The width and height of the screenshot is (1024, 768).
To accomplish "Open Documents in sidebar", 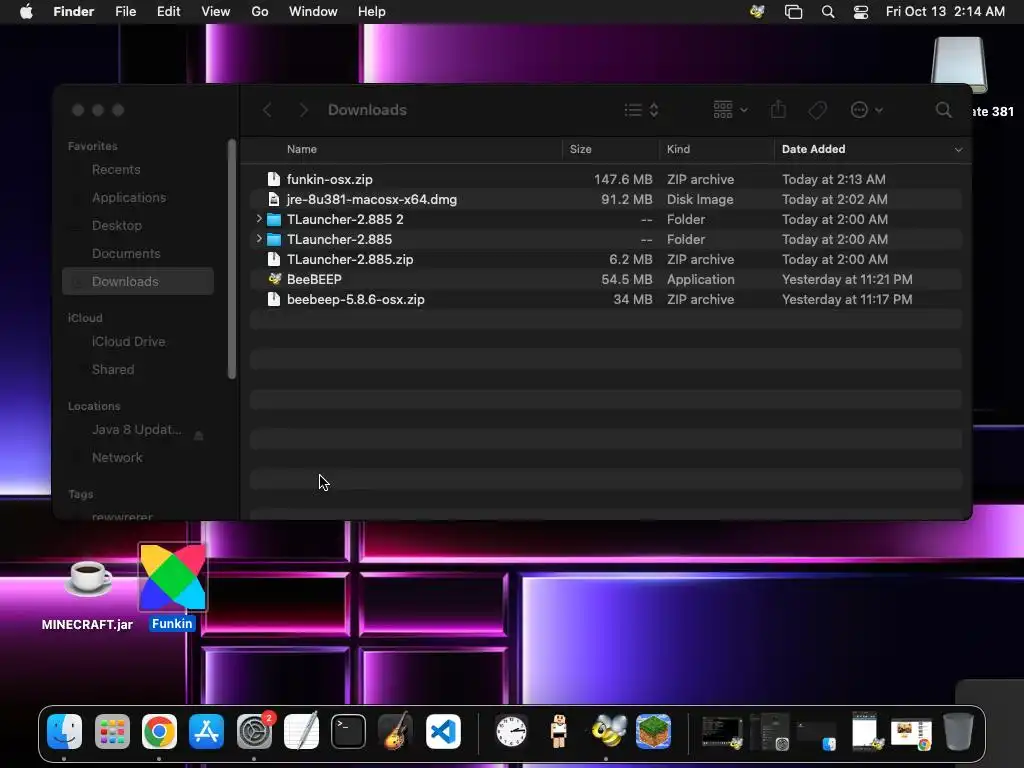I will (125, 253).
